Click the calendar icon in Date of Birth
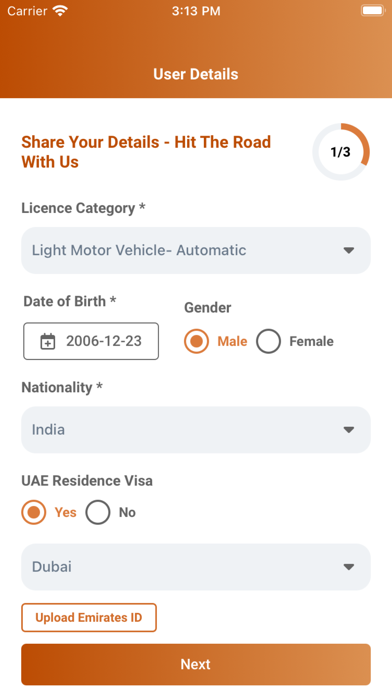This screenshot has height=696, width=392. click(48, 341)
